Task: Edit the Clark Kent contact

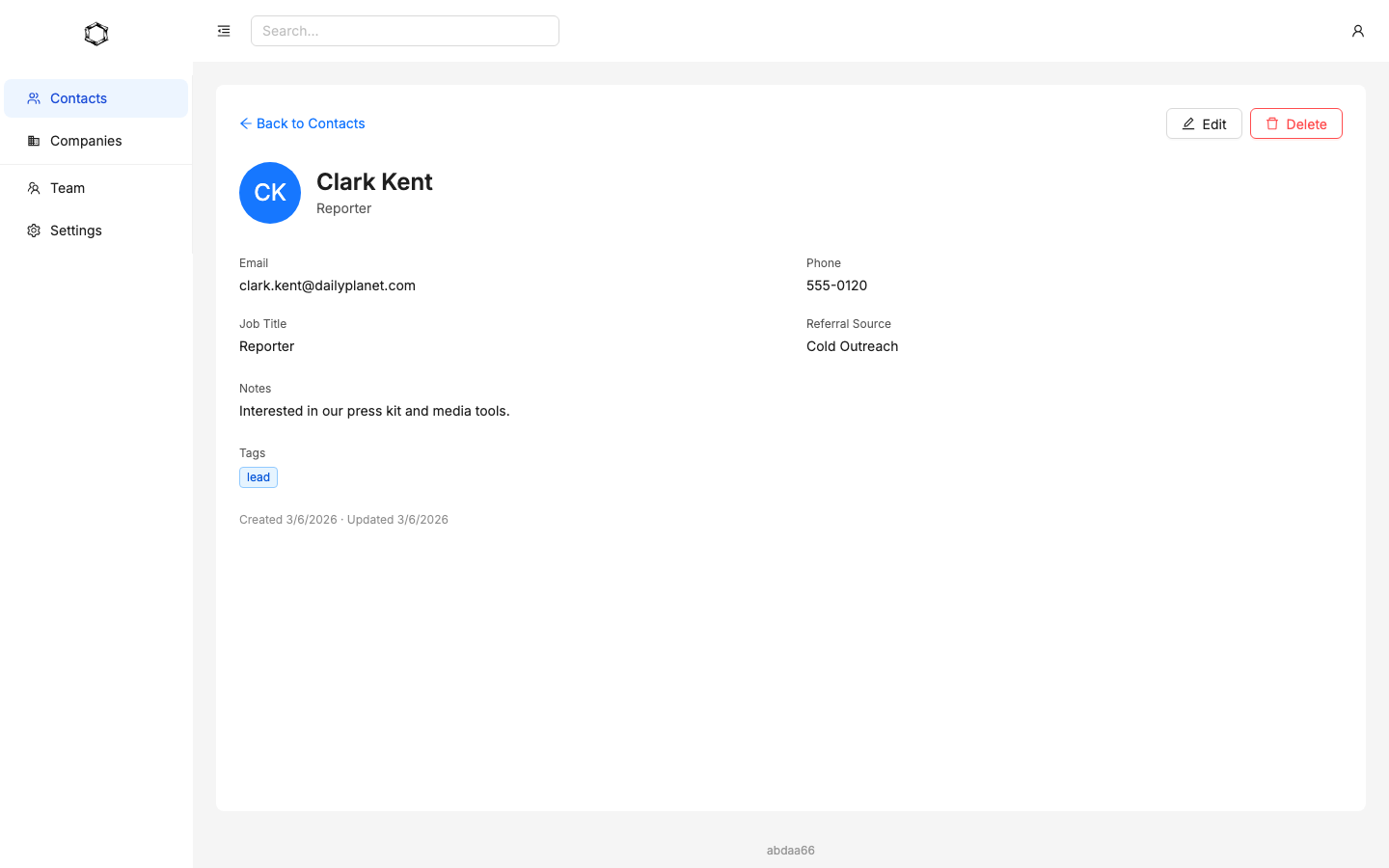Action: click(x=1204, y=123)
